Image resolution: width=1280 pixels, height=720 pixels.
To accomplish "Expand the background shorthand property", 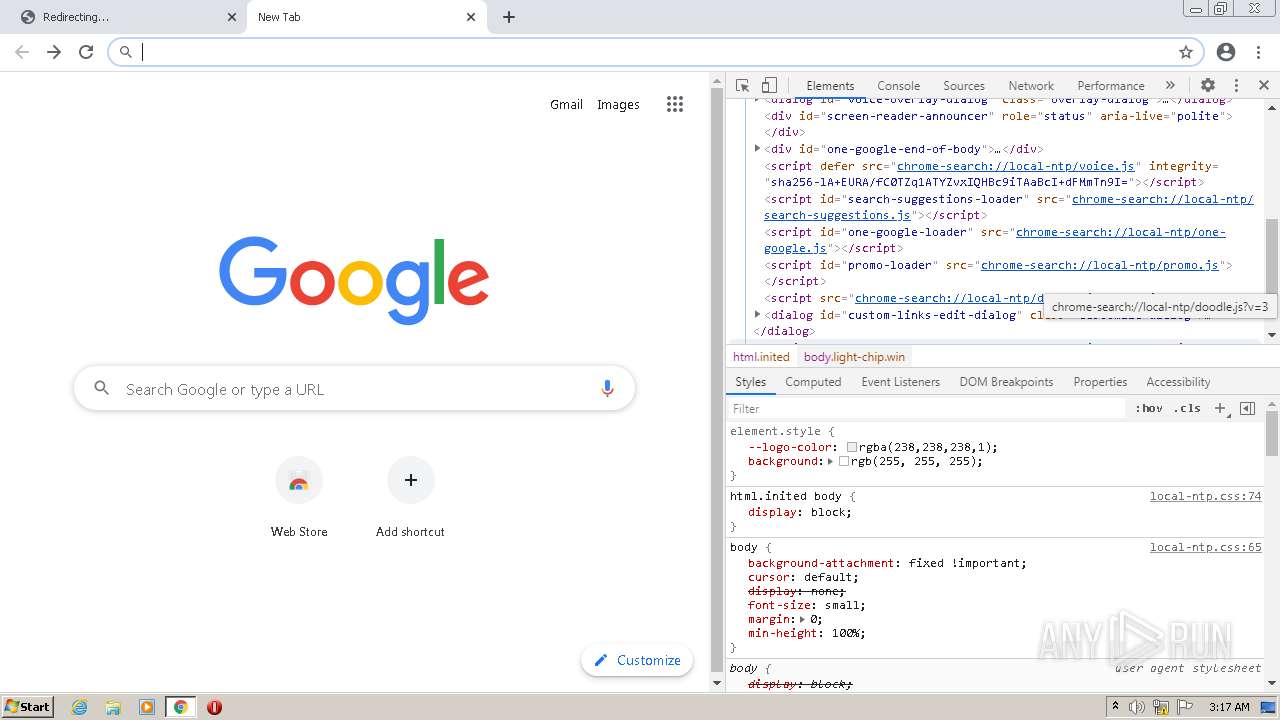I will point(831,461).
